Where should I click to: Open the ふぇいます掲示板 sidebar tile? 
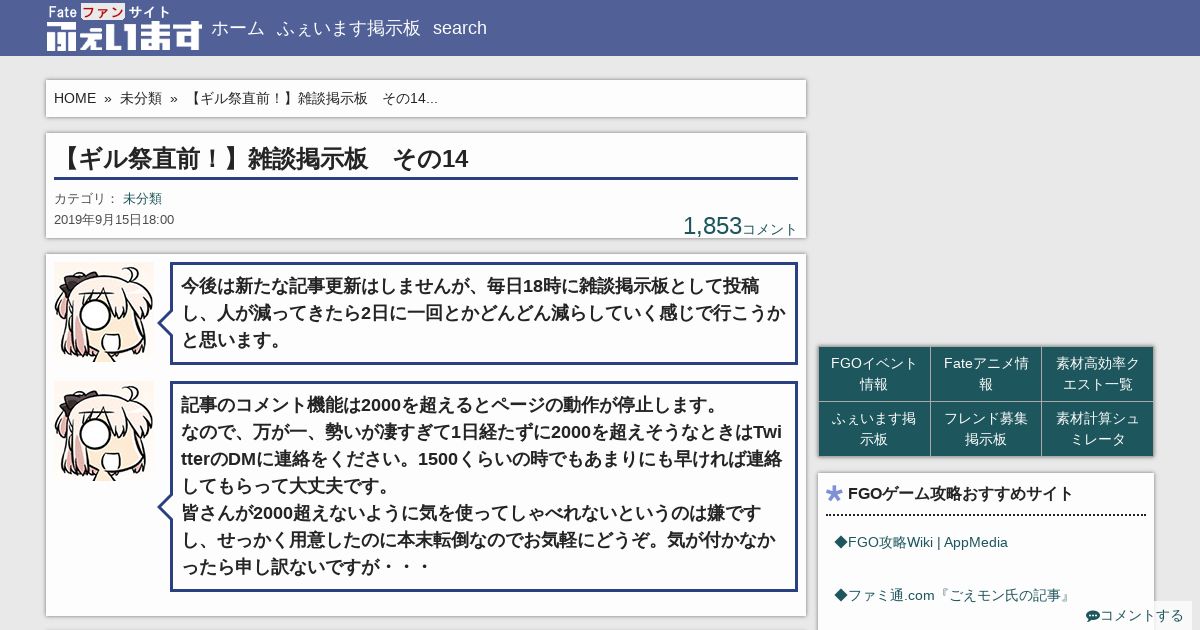pos(874,429)
